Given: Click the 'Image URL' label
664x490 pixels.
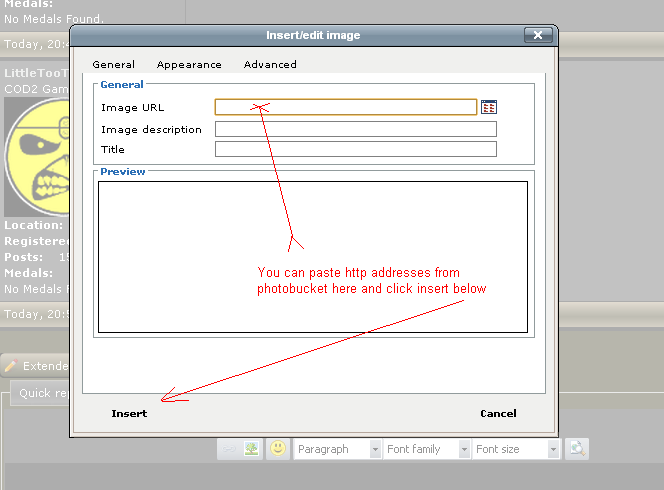Looking at the screenshot, I should pyautogui.click(x=133, y=108).
